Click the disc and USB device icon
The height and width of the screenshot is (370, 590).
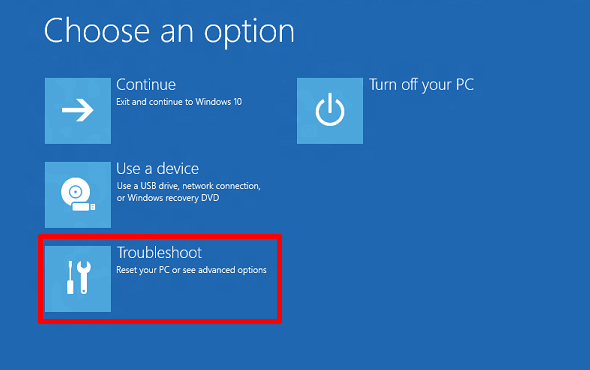(x=78, y=195)
